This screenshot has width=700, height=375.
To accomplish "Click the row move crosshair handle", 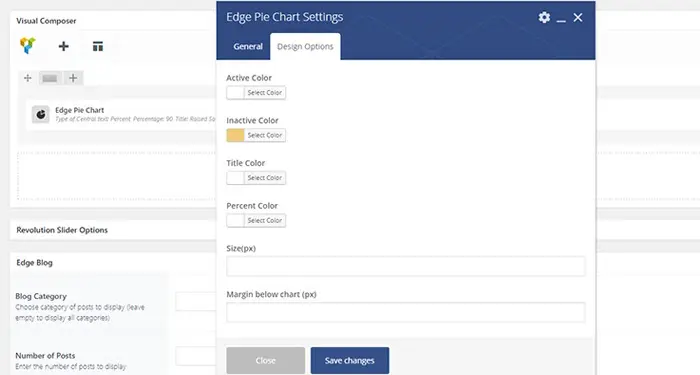I will (28, 78).
